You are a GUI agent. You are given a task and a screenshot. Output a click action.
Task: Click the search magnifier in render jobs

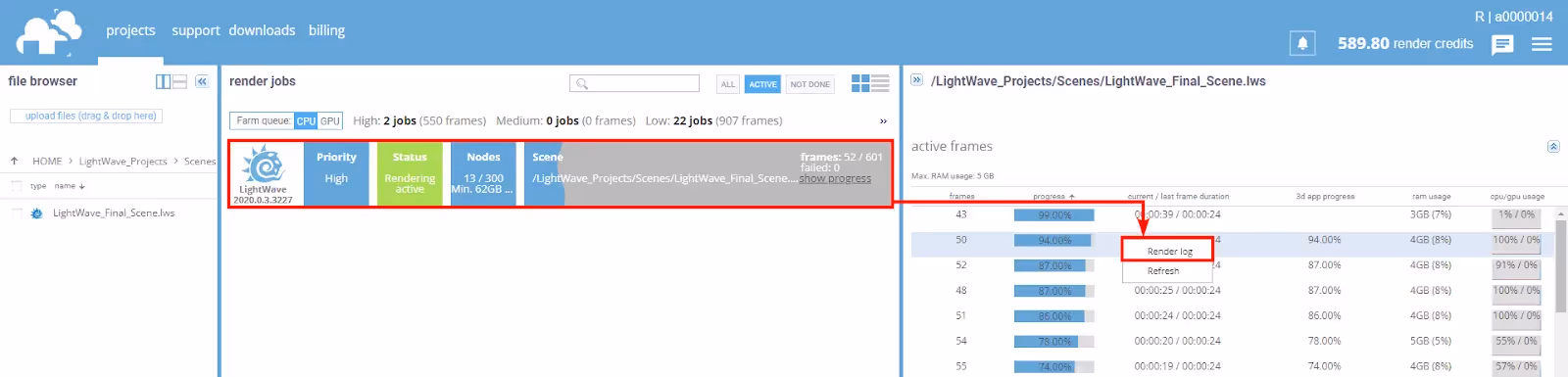click(x=582, y=84)
